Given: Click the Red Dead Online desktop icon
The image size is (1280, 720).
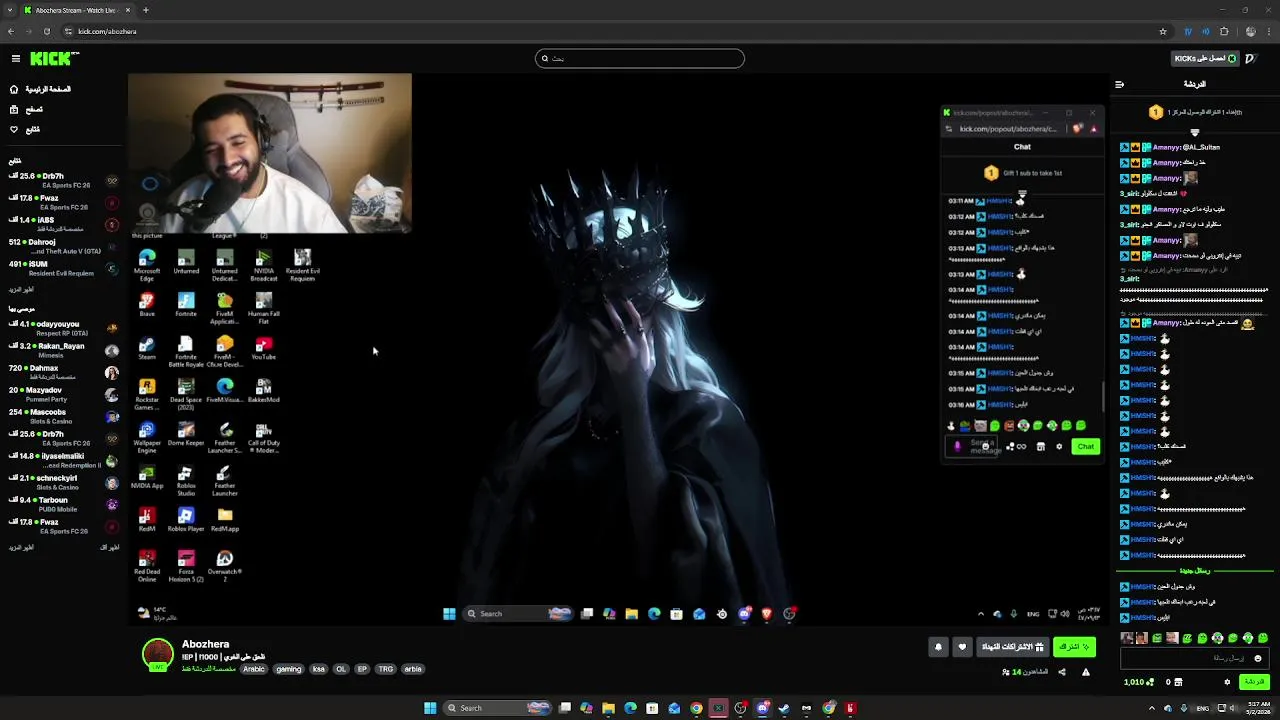Looking at the screenshot, I should tap(147, 566).
